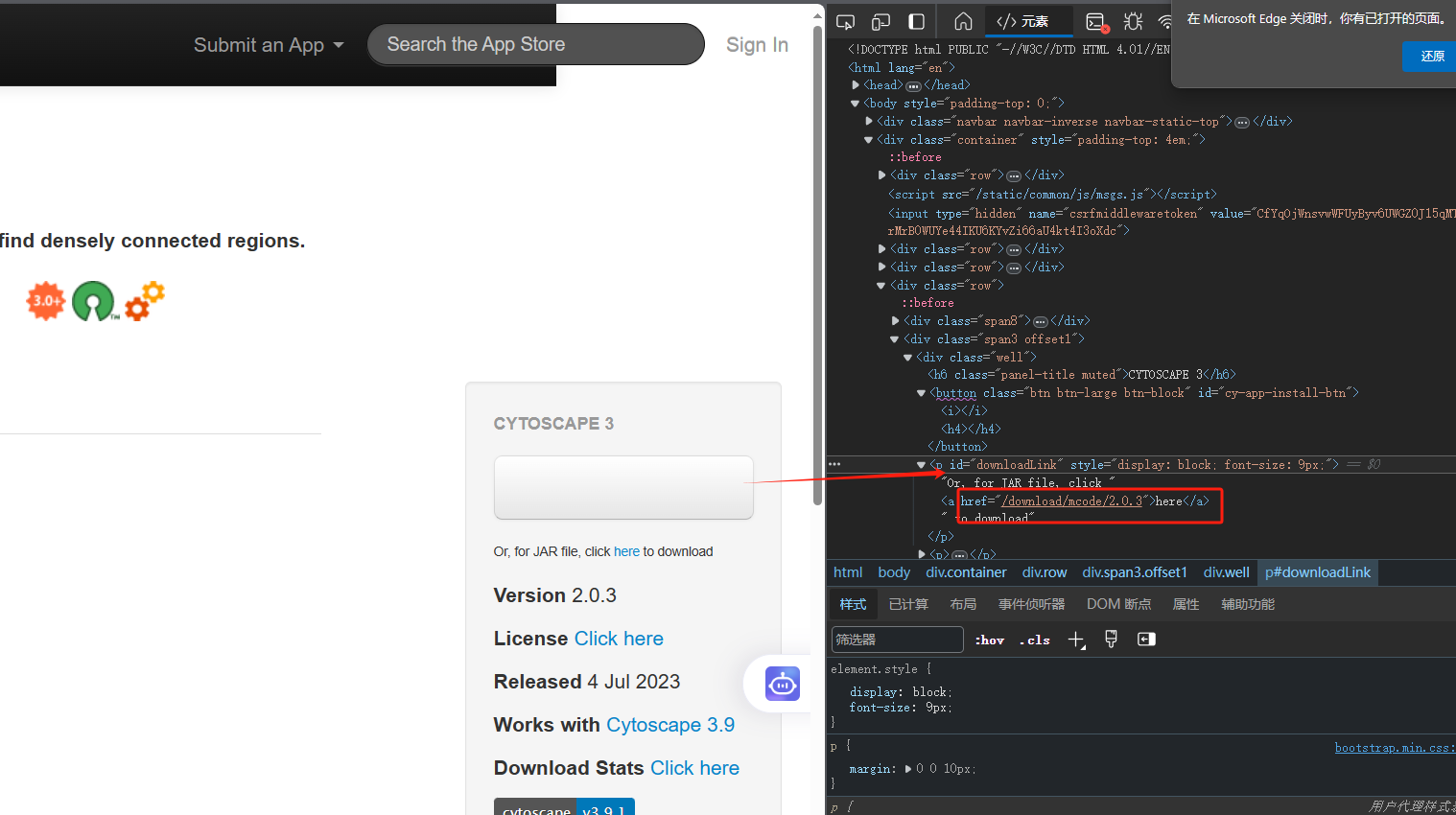Image resolution: width=1456 pixels, height=815 pixels.
Task: Collapse the body element node
Action: coord(856,104)
